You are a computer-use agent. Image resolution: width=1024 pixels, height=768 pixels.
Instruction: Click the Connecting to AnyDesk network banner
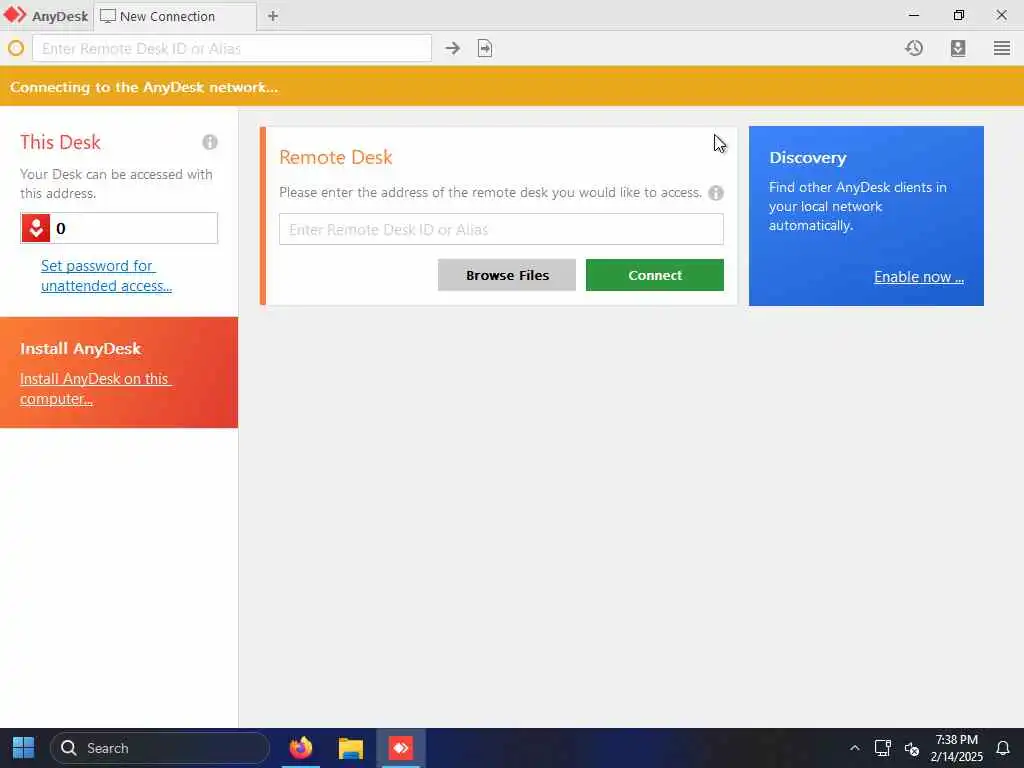(512, 86)
